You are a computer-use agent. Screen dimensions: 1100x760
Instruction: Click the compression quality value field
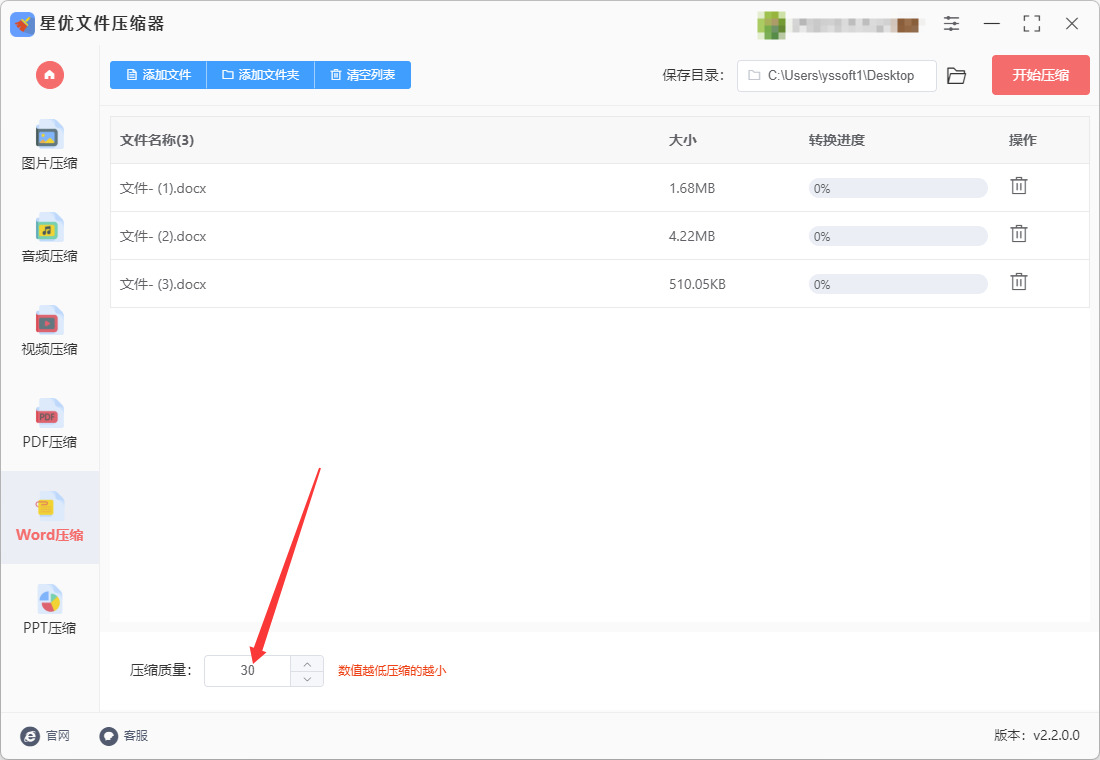point(248,671)
